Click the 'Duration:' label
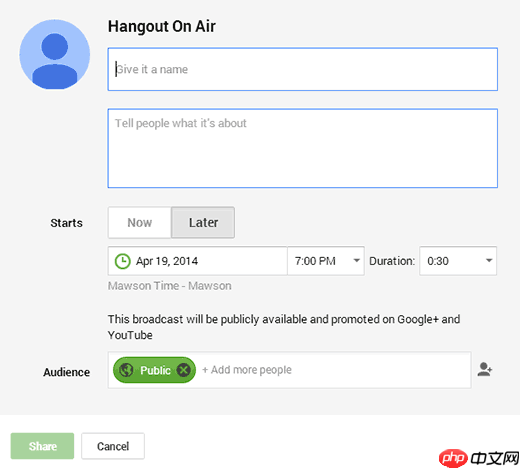520x468 pixels. [x=392, y=261]
